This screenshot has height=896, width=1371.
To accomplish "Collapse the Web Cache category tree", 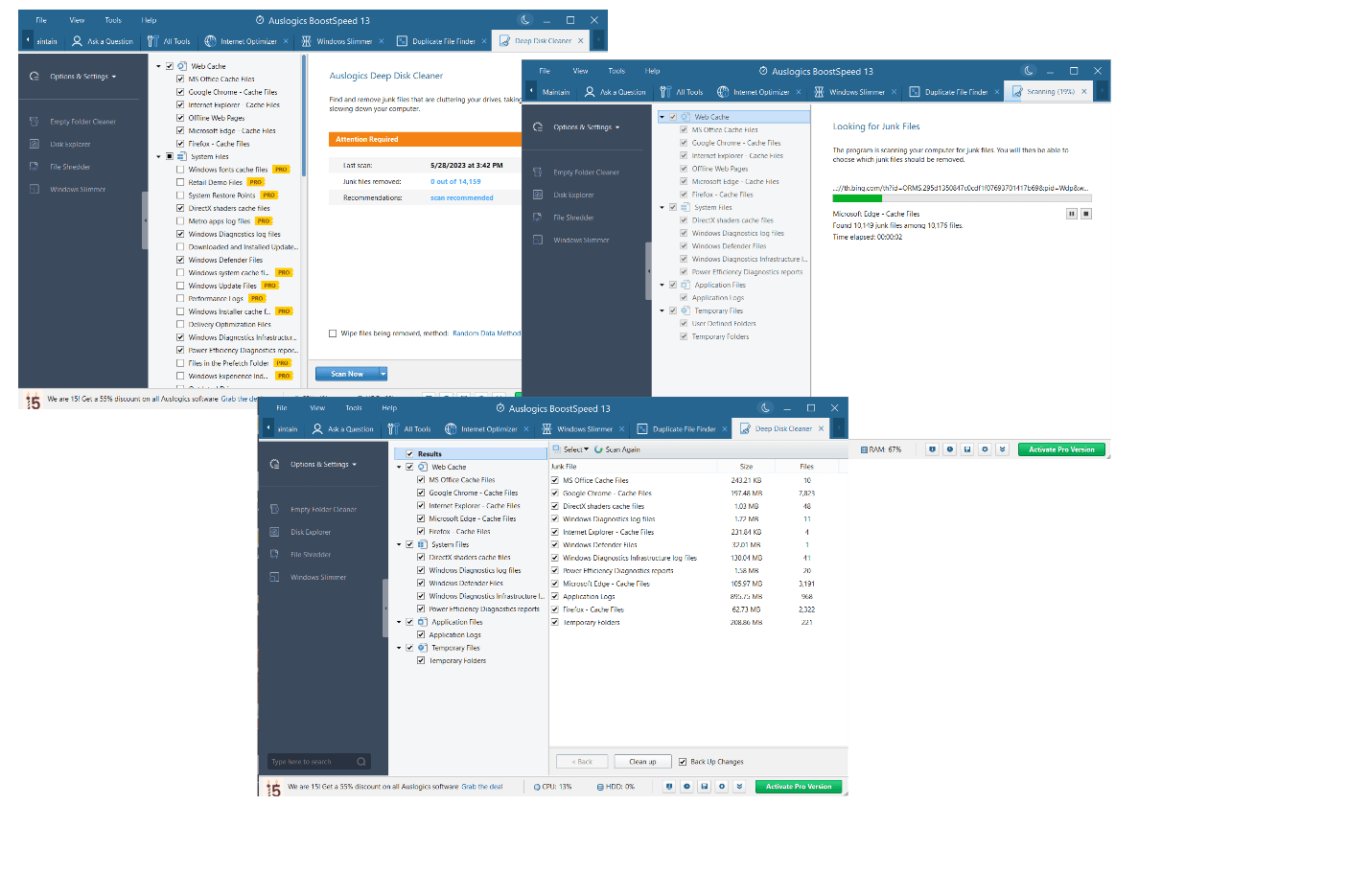I will click(398, 467).
